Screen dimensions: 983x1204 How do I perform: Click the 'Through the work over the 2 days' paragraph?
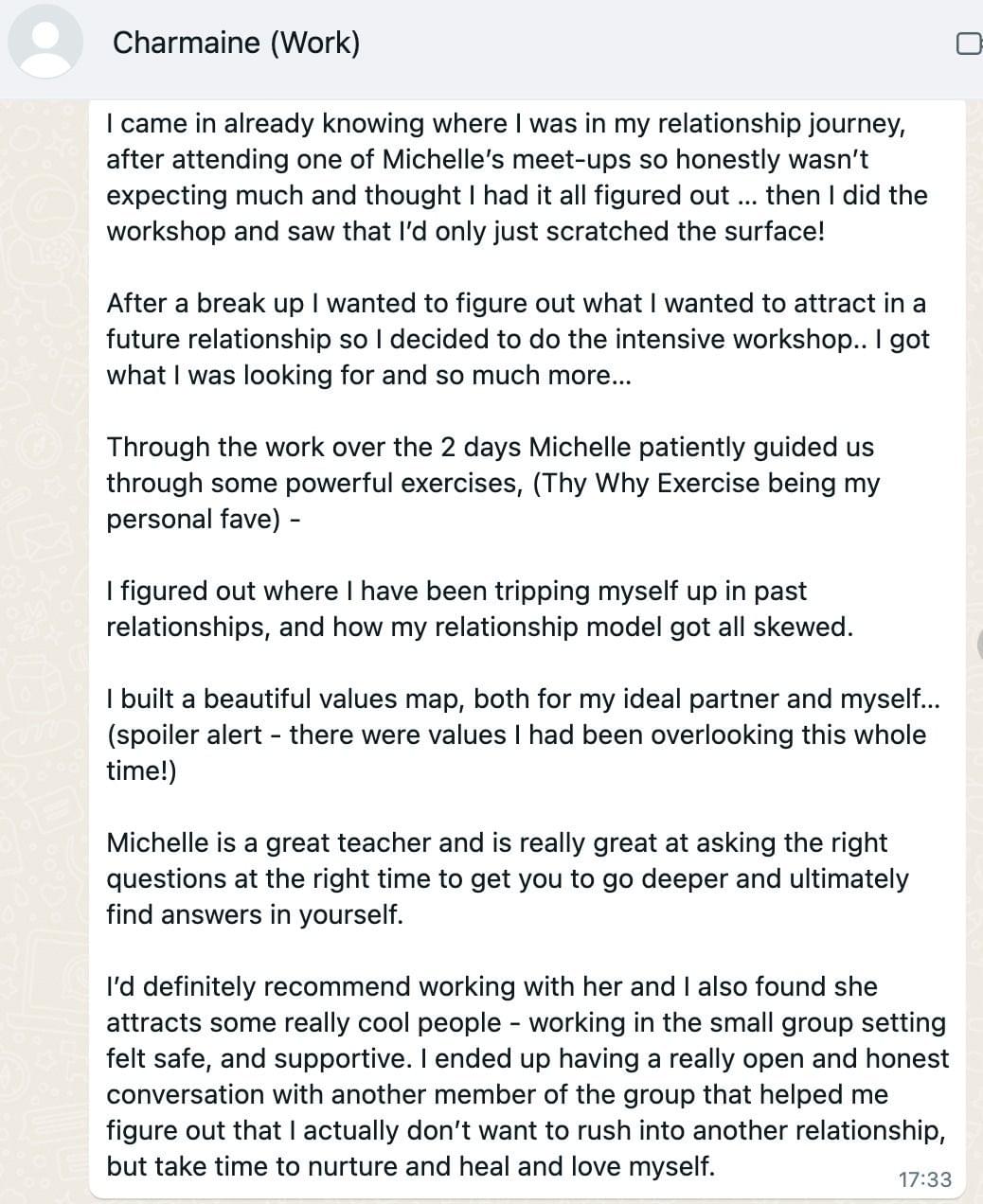point(491,483)
